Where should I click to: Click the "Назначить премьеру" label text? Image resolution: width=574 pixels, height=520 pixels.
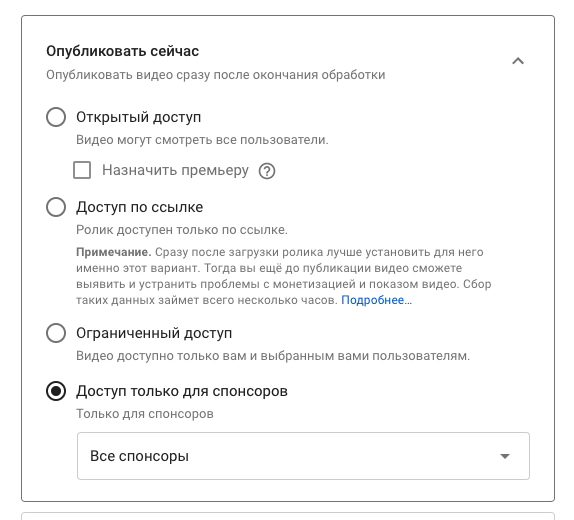tap(175, 171)
